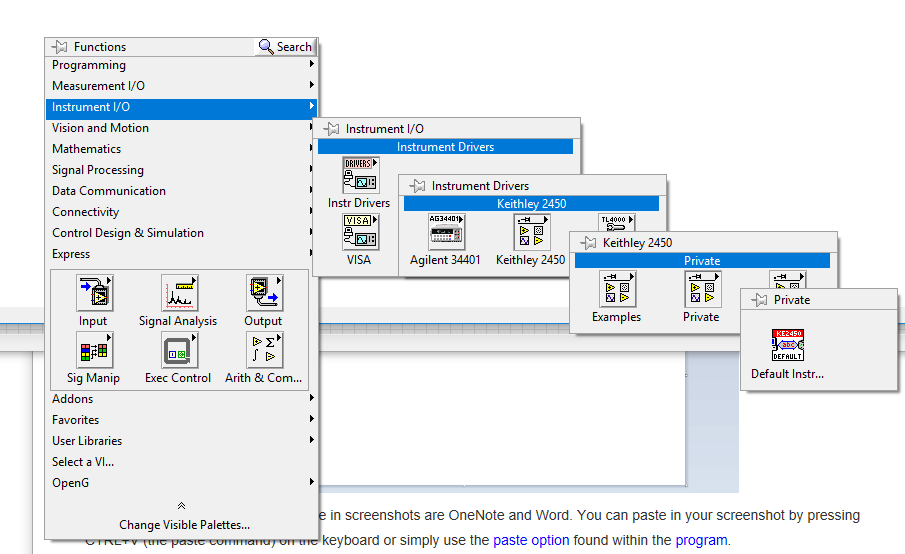905x554 pixels.
Task: Pin the Keithley 2450 palette thumbtack
Action: (x=588, y=243)
